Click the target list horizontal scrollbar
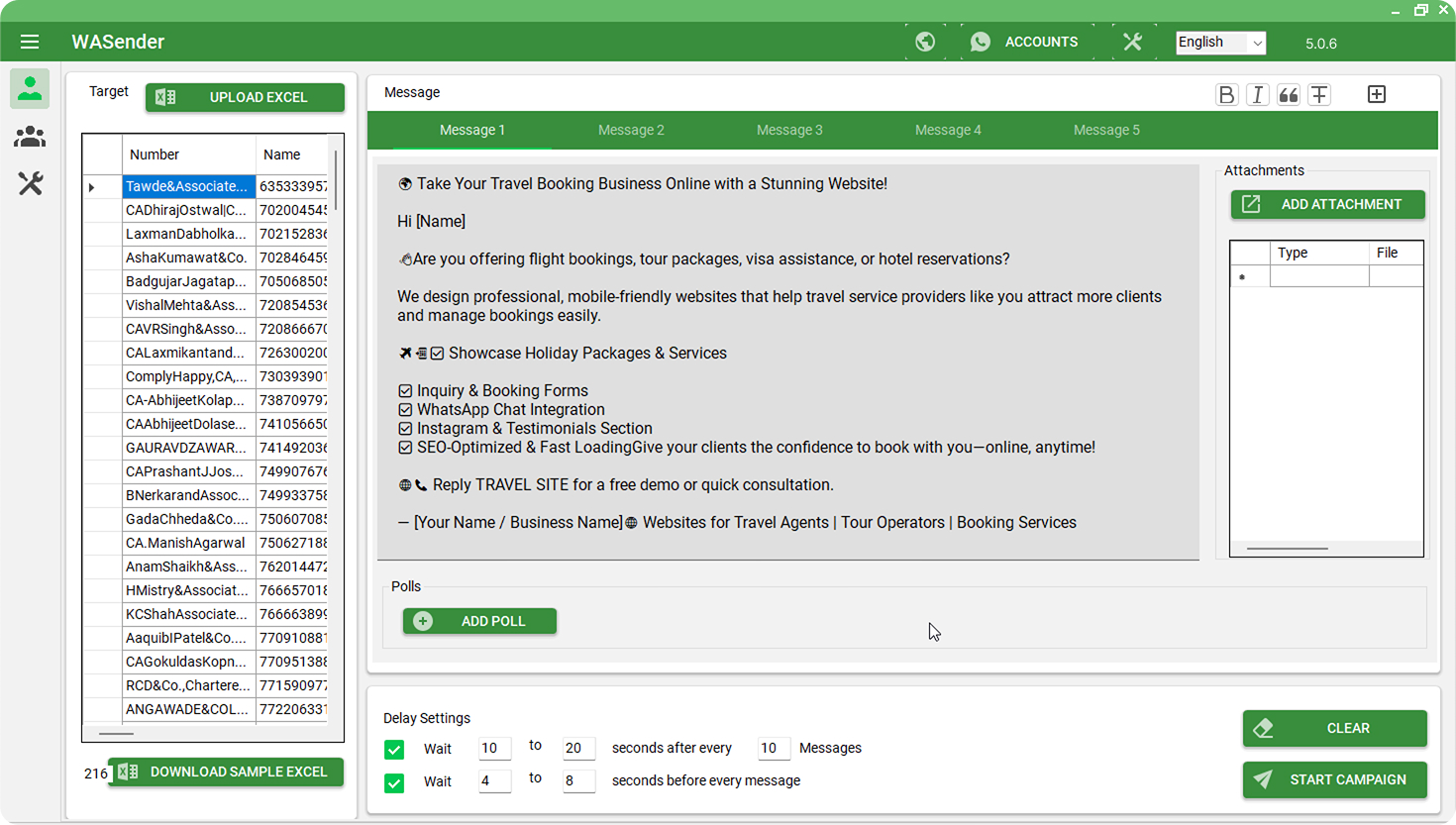Image resolution: width=1456 pixels, height=825 pixels. point(116,734)
